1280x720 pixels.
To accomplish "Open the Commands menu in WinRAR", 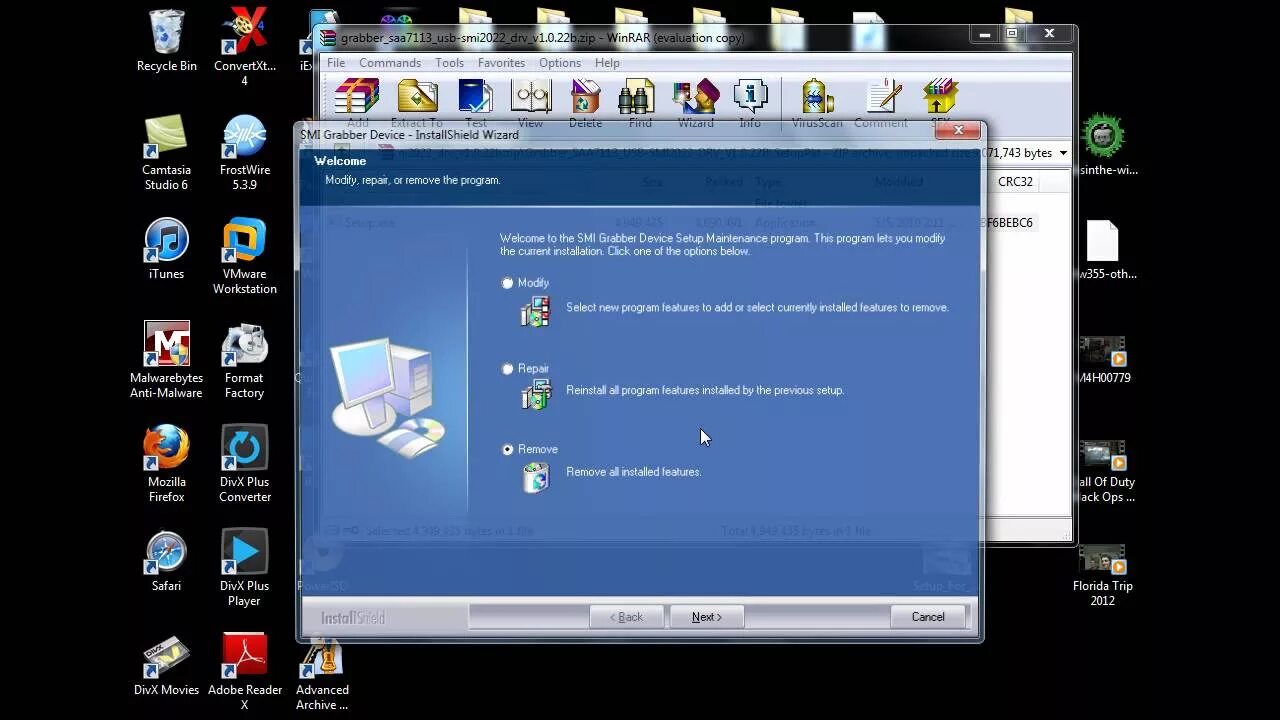I will pos(390,63).
